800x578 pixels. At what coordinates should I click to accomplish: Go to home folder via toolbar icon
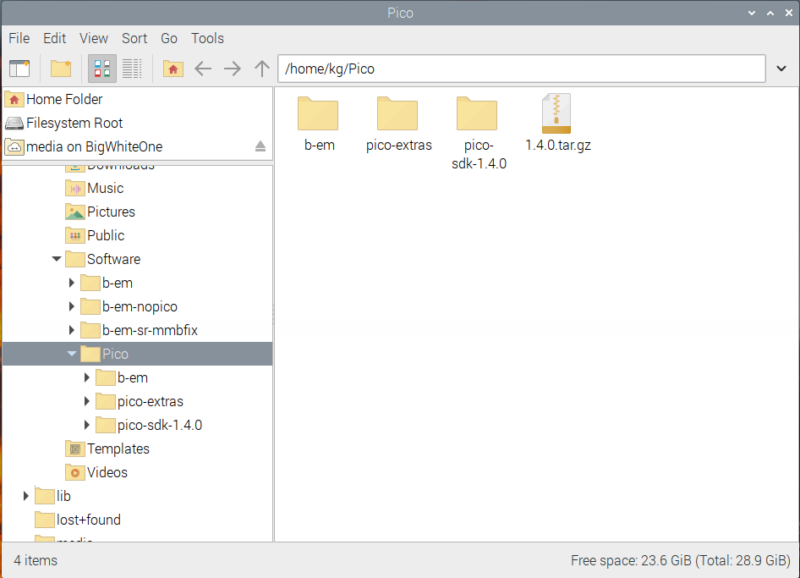pyautogui.click(x=173, y=68)
